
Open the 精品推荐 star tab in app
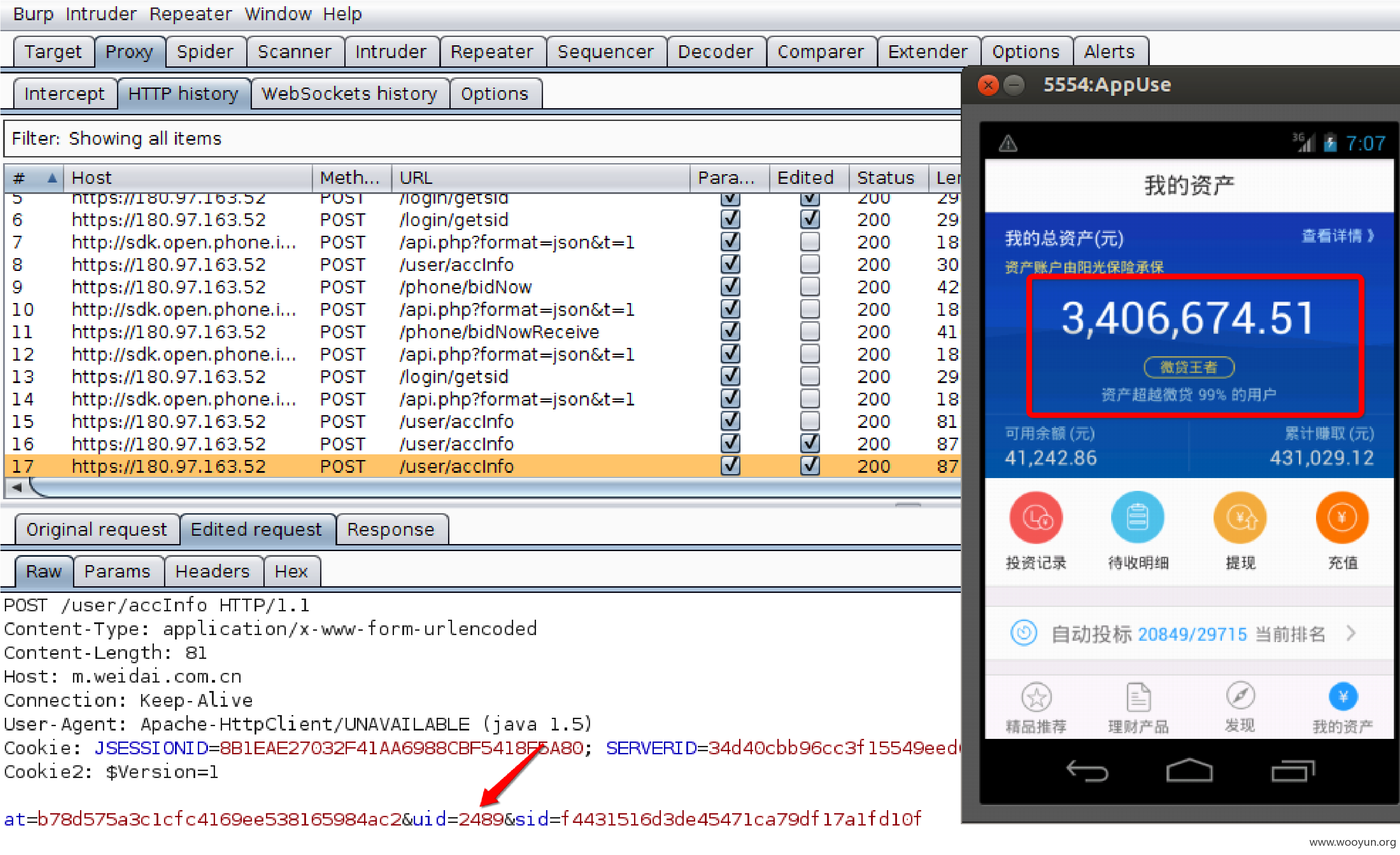pyautogui.click(x=1036, y=697)
